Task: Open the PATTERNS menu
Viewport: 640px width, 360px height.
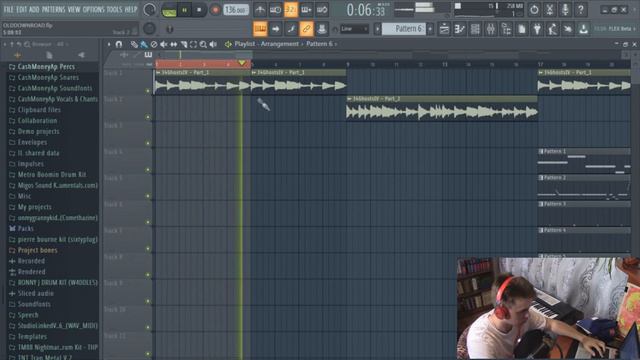Action: (53, 9)
